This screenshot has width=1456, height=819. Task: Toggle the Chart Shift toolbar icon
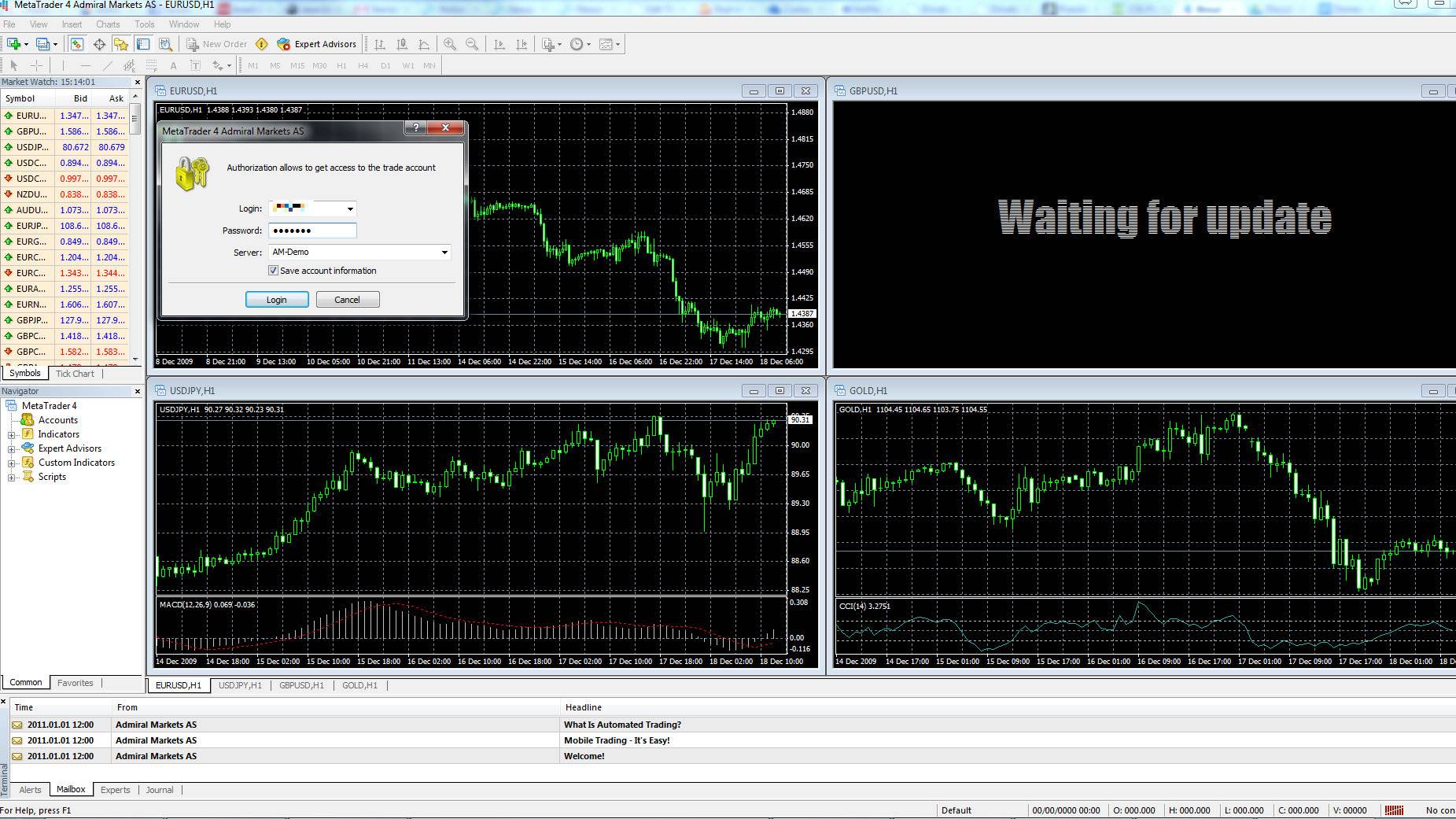pyautogui.click(x=521, y=44)
